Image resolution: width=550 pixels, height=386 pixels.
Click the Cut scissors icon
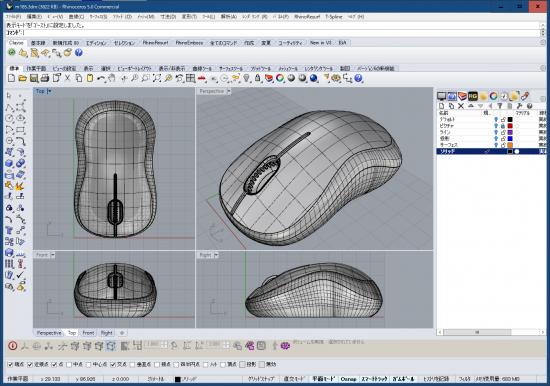[67, 78]
